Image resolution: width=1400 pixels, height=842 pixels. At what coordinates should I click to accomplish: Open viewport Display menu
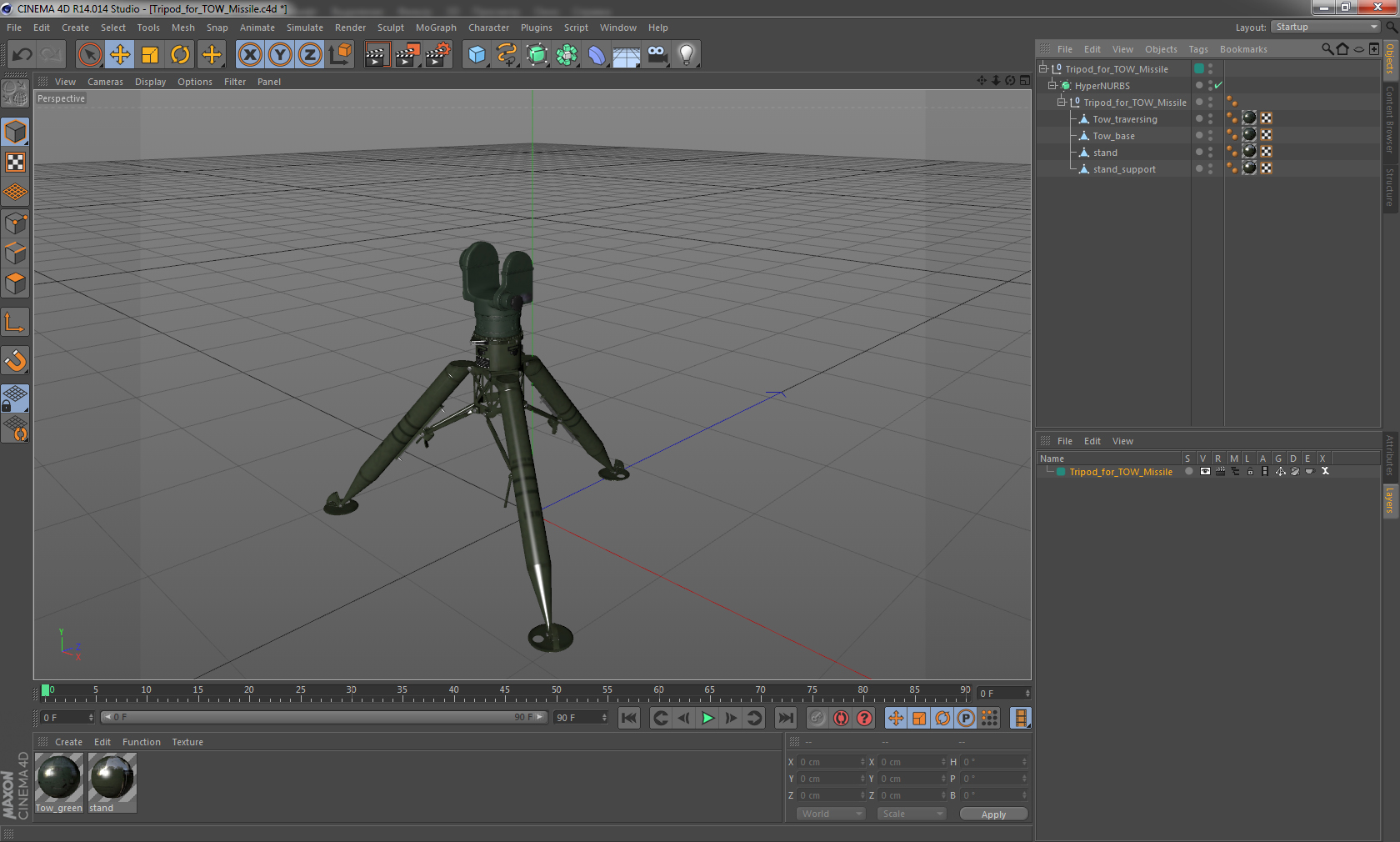click(x=150, y=82)
